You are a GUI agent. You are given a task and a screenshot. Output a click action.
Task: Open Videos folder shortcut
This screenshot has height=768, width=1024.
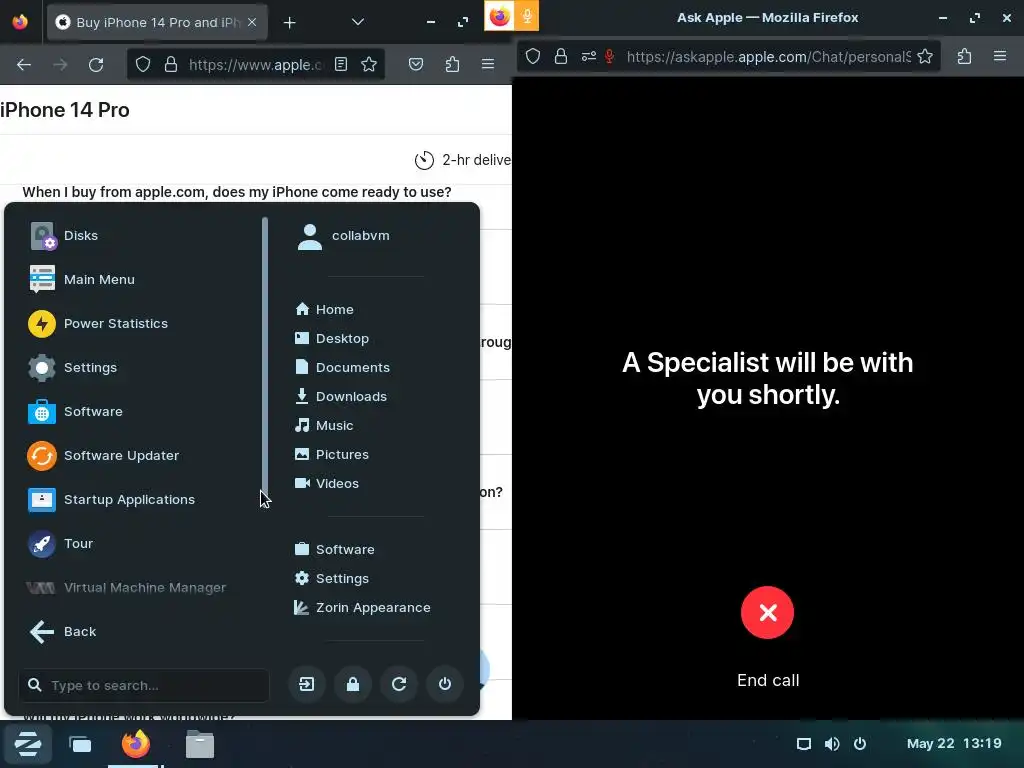[327, 483]
